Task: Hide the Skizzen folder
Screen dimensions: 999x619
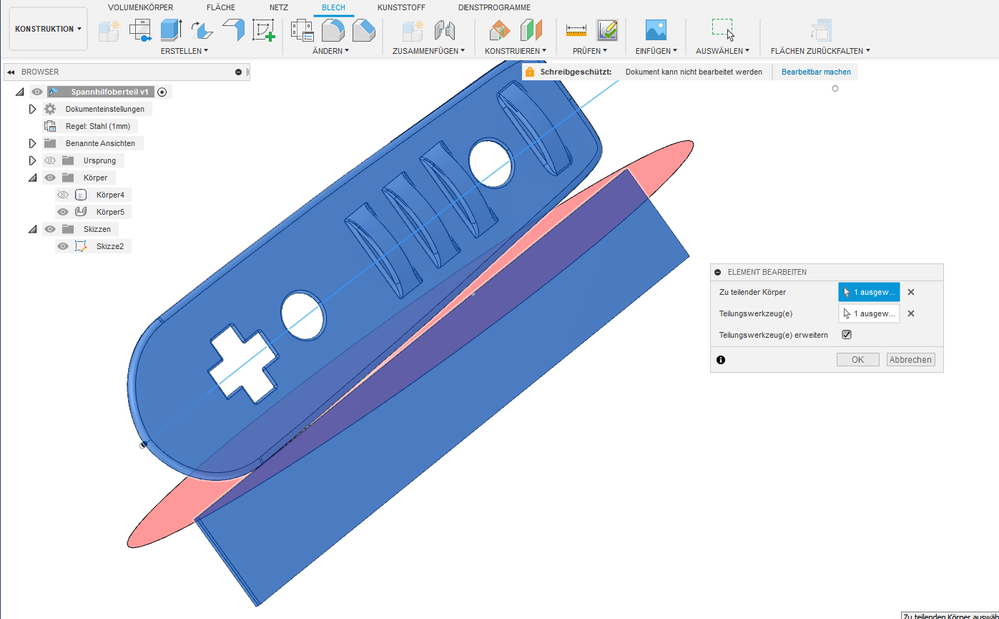Action: [x=50, y=229]
